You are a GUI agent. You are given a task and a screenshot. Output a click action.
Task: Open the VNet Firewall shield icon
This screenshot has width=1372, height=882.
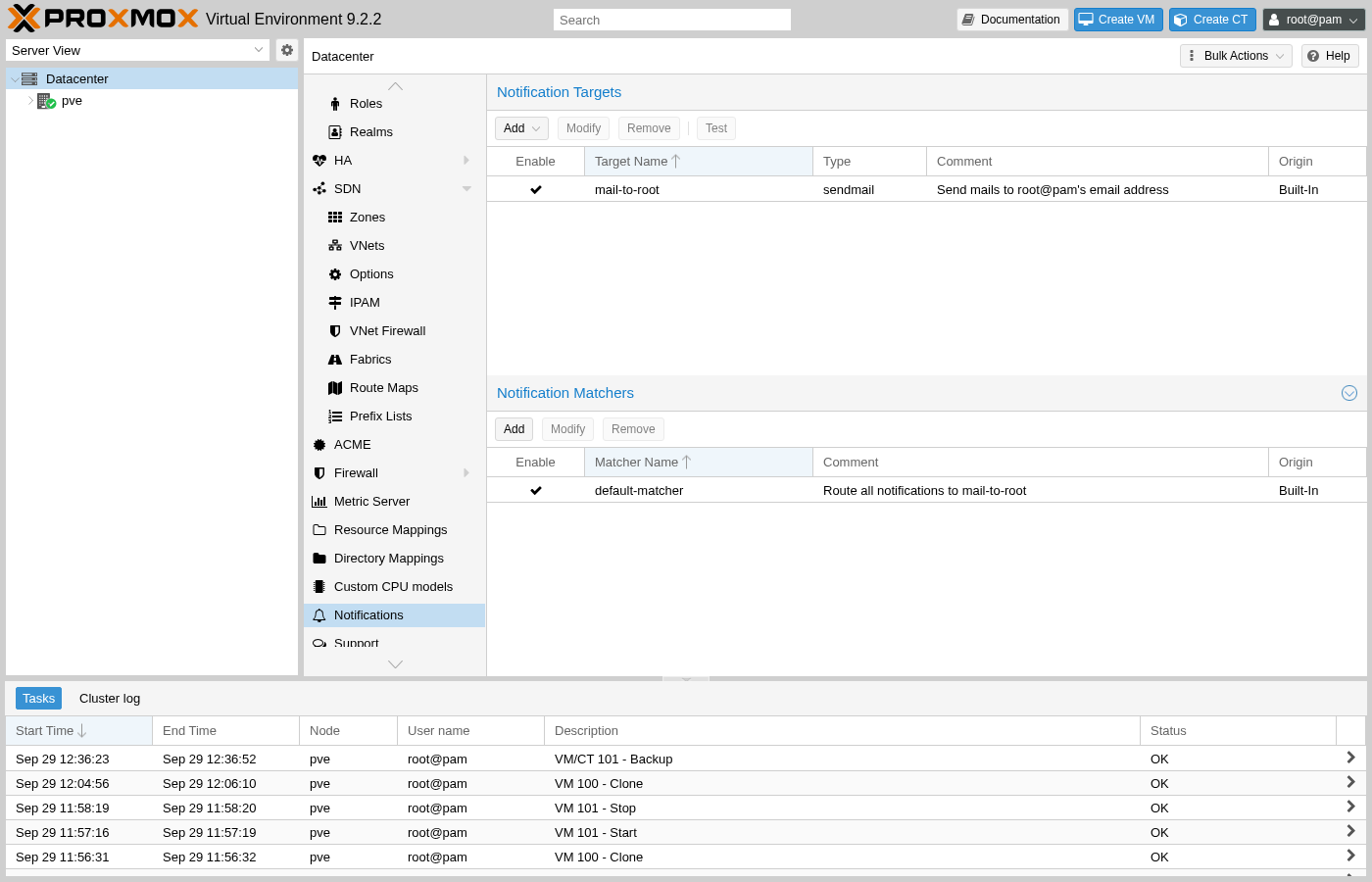(335, 331)
